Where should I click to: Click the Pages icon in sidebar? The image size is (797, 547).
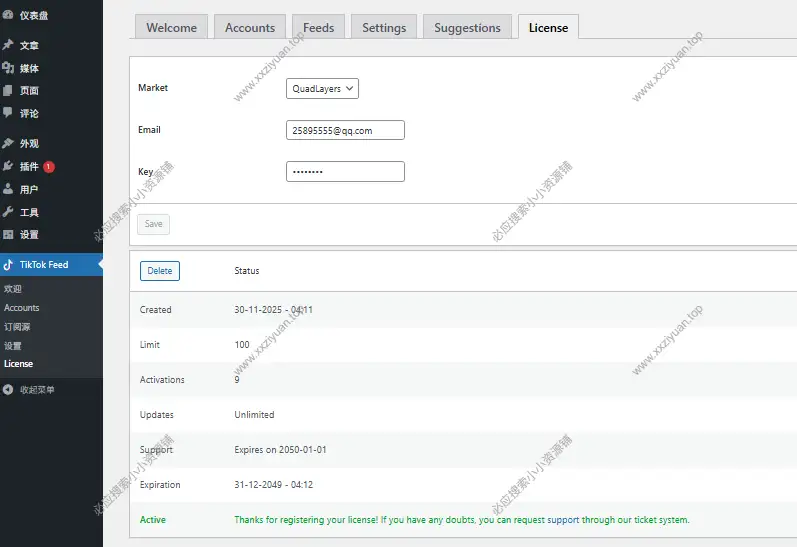8,91
